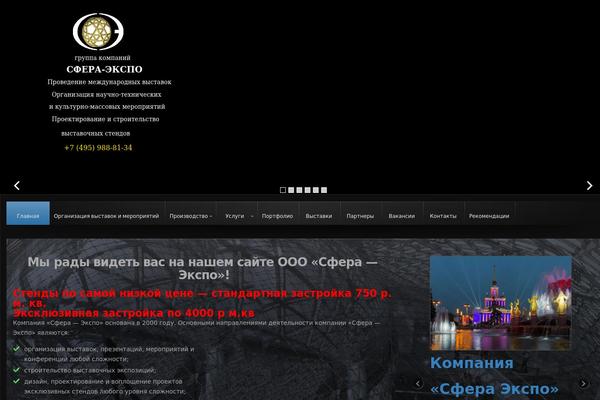Click the Проектирование и строительство text
Image resolution: width=600 pixels, height=400 pixels.
click(x=106, y=119)
